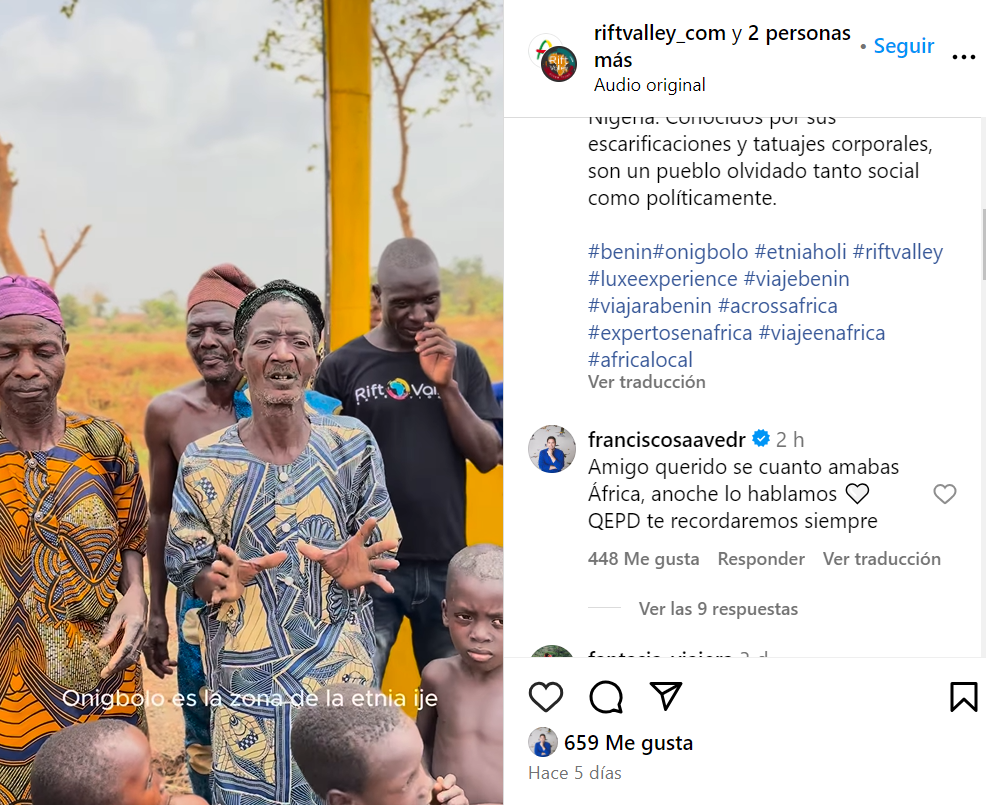View who liked: 659 Me gusta
The width and height of the screenshot is (986, 805).
point(628,743)
